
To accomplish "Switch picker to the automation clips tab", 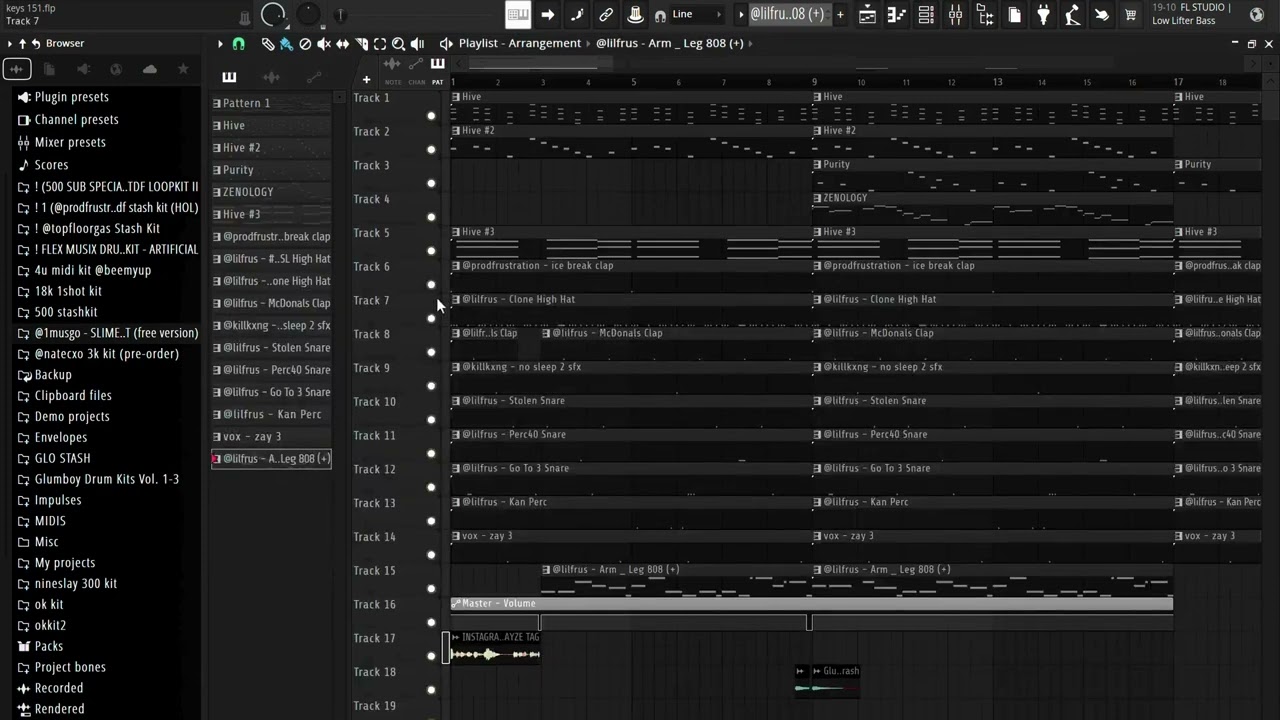I will [314, 78].
